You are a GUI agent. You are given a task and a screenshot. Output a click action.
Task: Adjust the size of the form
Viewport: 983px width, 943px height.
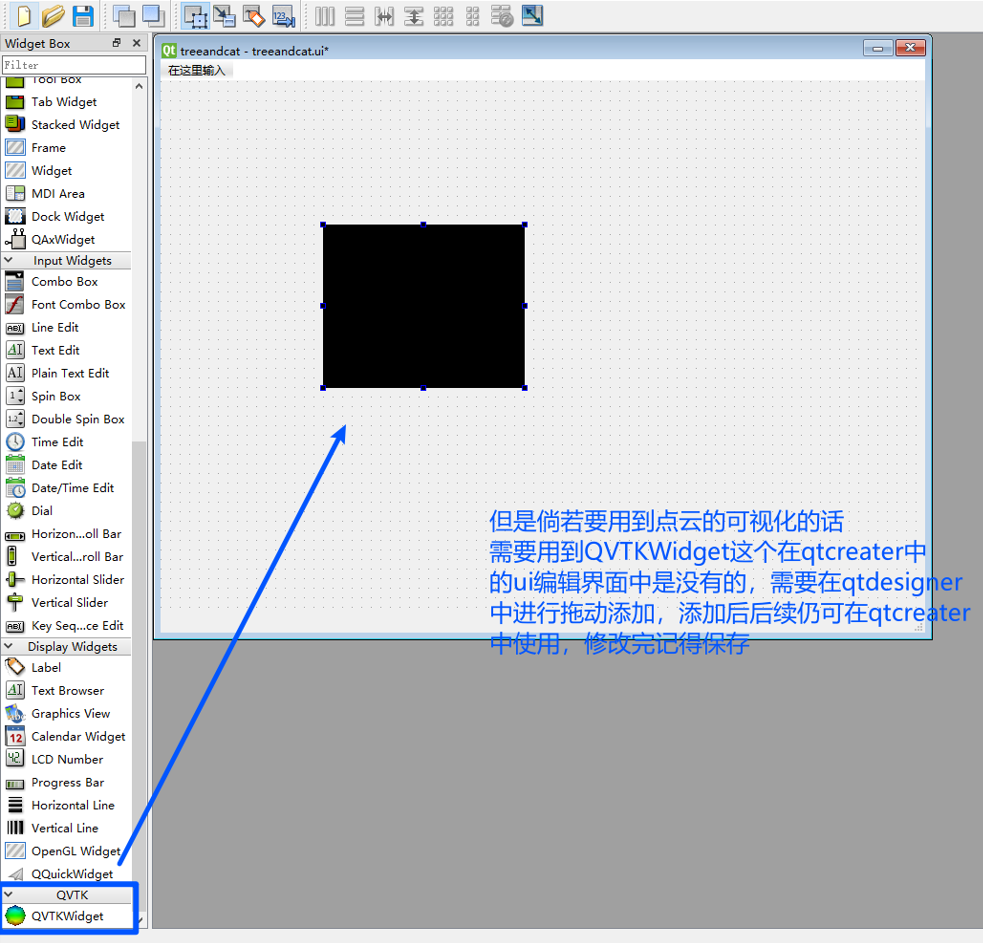click(x=531, y=16)
